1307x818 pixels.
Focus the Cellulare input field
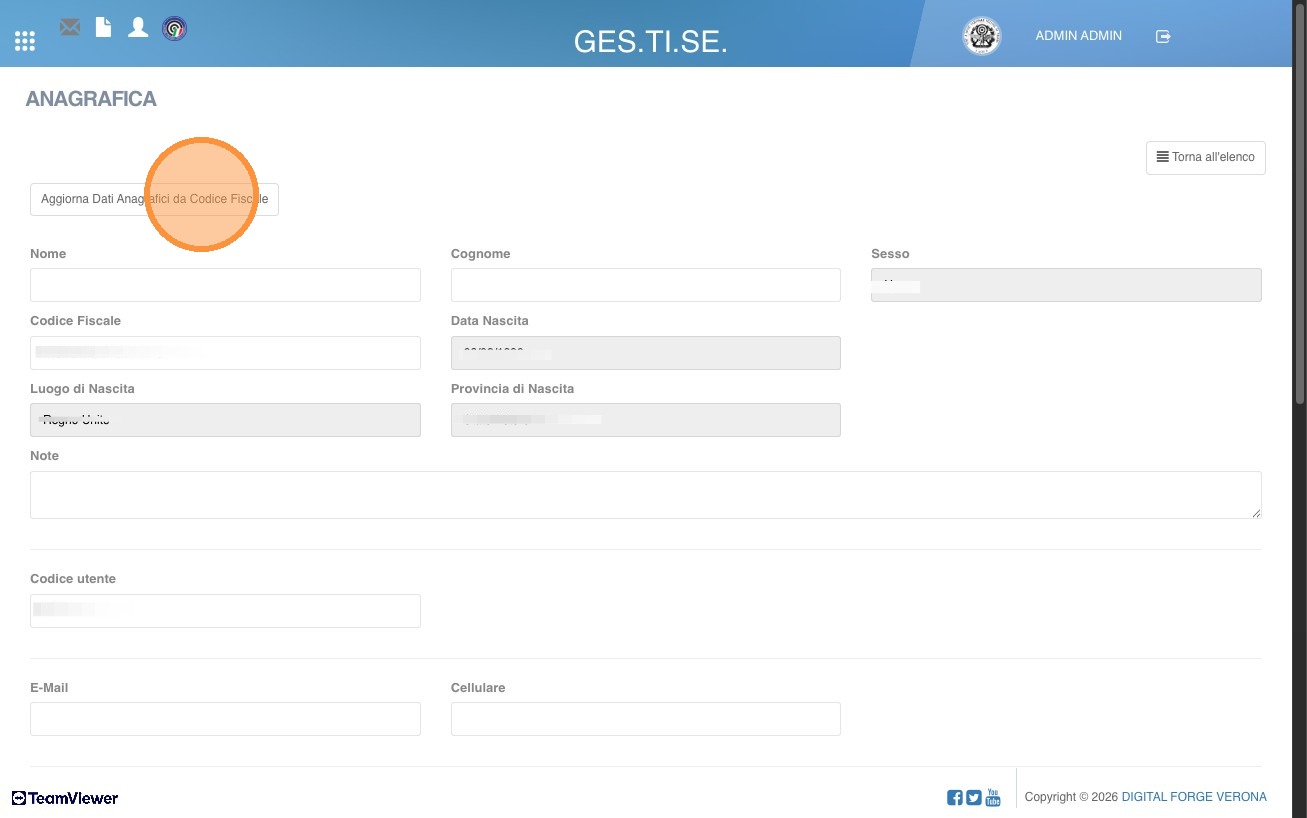[646, 719]
